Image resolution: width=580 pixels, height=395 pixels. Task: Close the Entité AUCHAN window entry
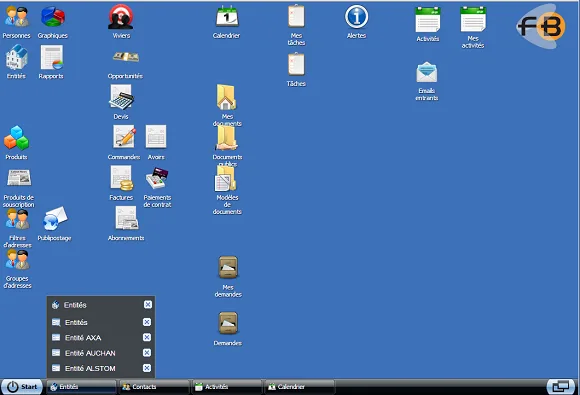tap(147, 353)
